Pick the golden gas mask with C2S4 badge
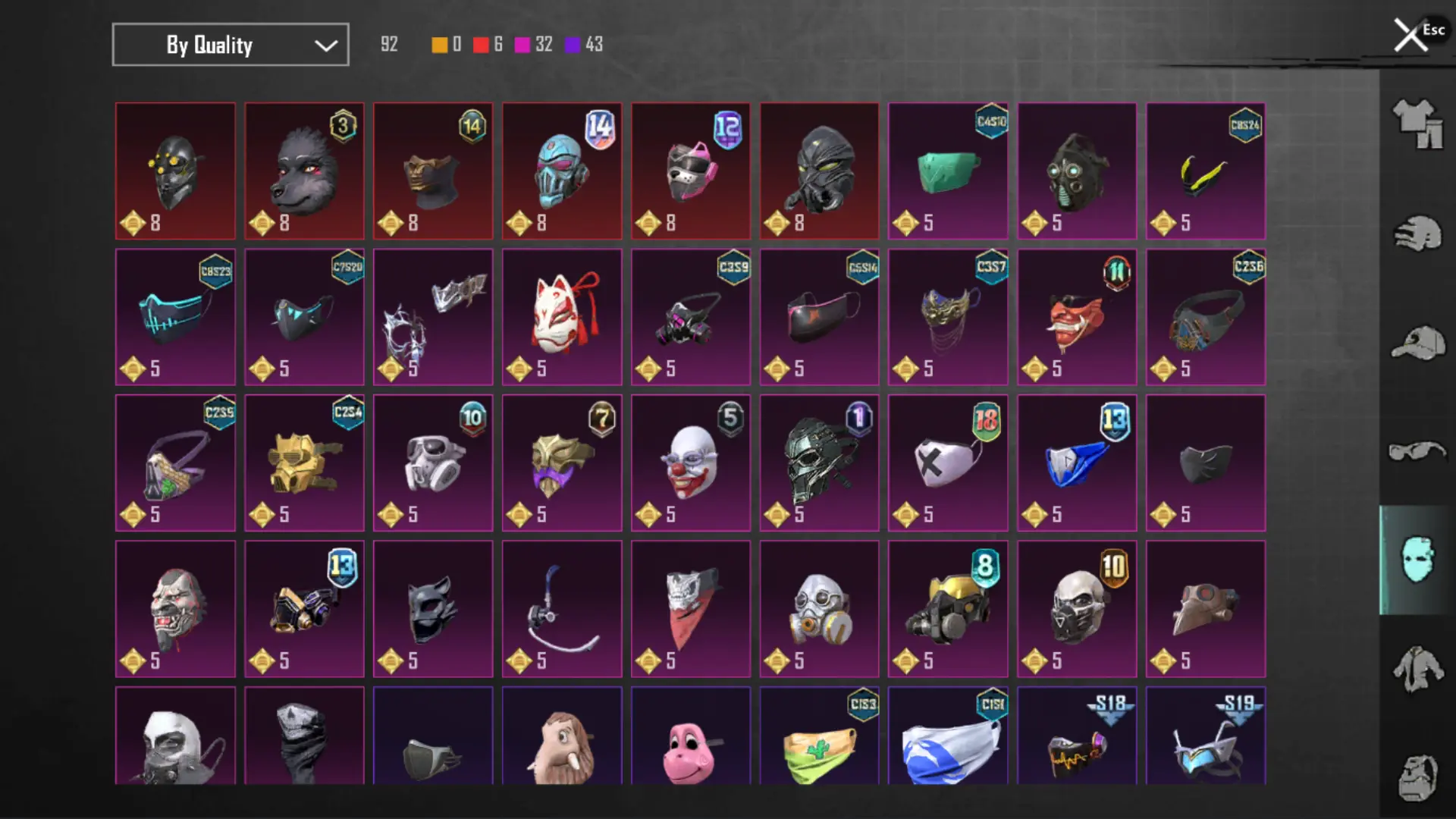Image resolution: width=1456 pixels, height=819 pixels. pos(304,463)
